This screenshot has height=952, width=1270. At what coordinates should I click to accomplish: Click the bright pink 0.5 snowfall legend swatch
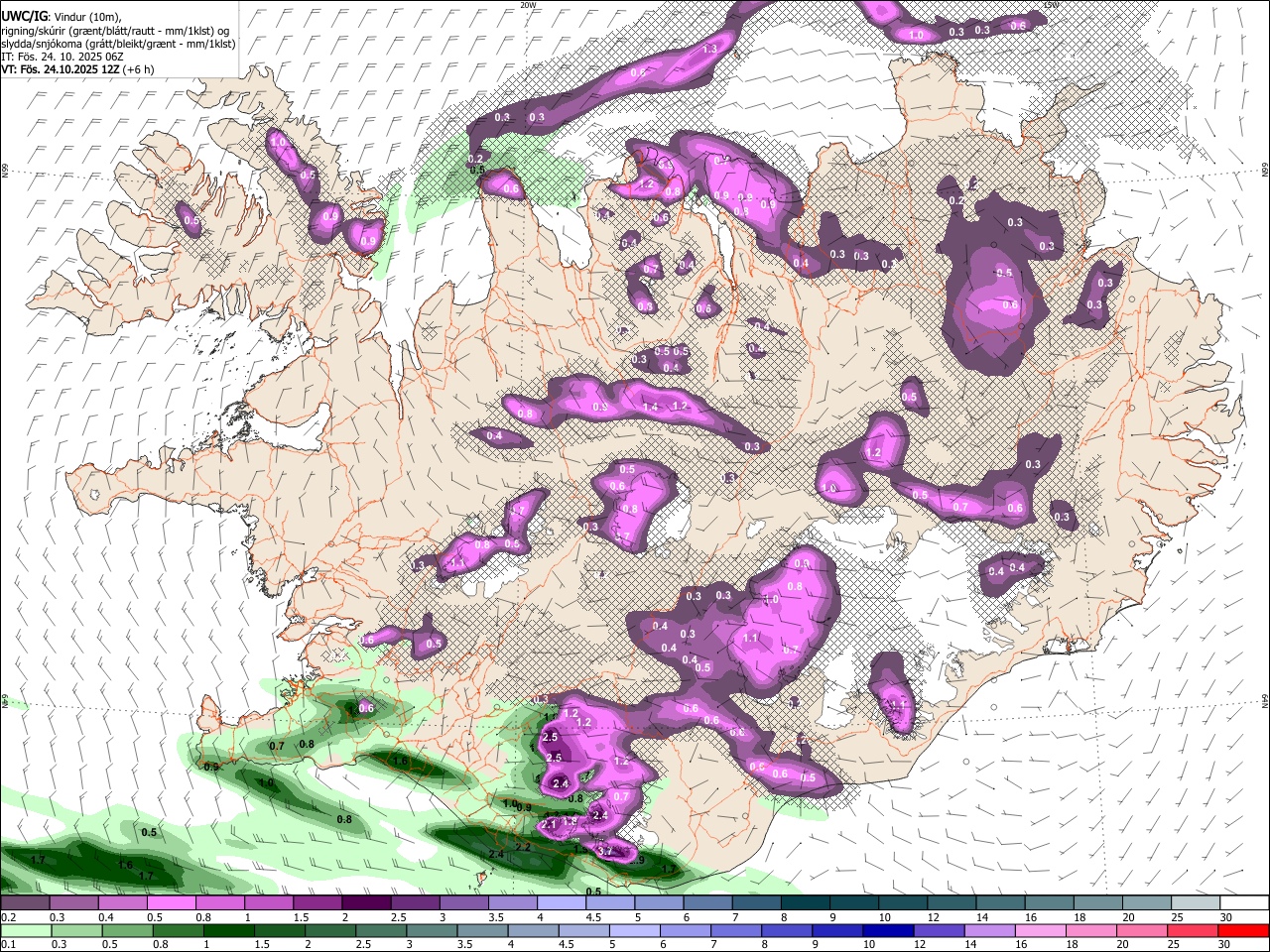pos(171,903)
